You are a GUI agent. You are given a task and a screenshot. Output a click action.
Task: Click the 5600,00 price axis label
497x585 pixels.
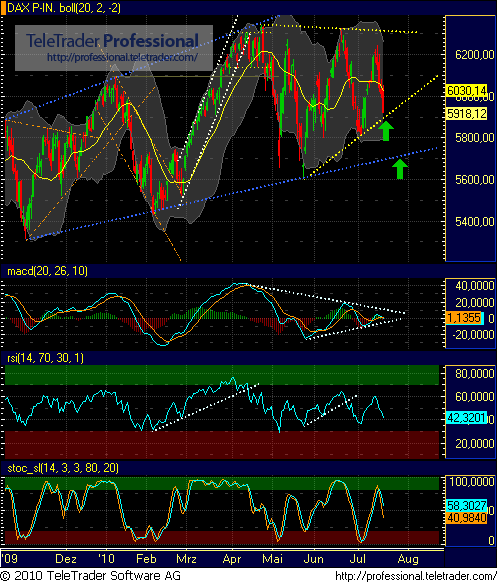(x=474, y=179)
